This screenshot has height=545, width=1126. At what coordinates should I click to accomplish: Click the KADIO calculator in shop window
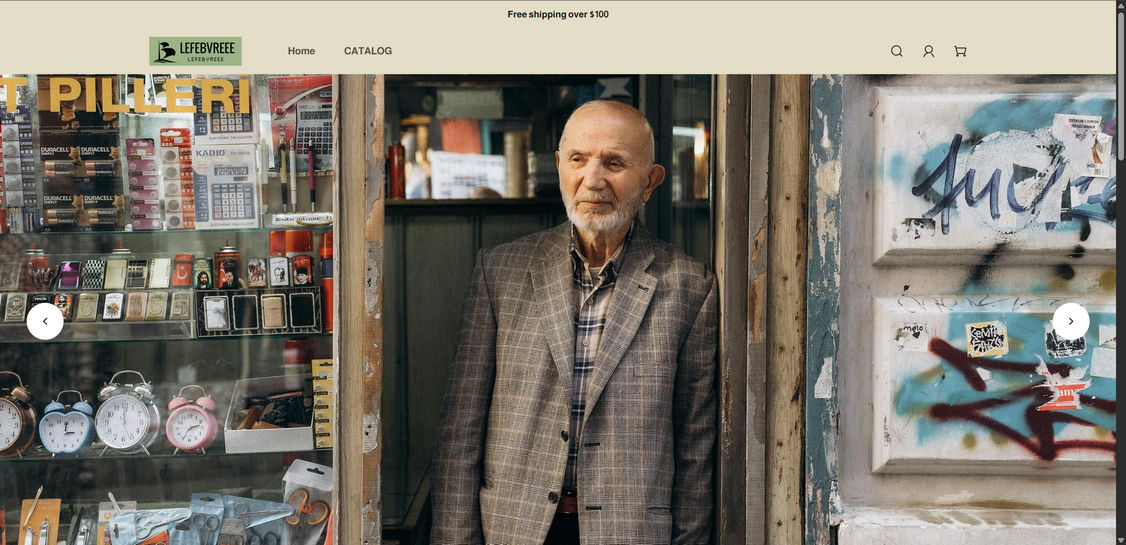(x=223, y=185)
